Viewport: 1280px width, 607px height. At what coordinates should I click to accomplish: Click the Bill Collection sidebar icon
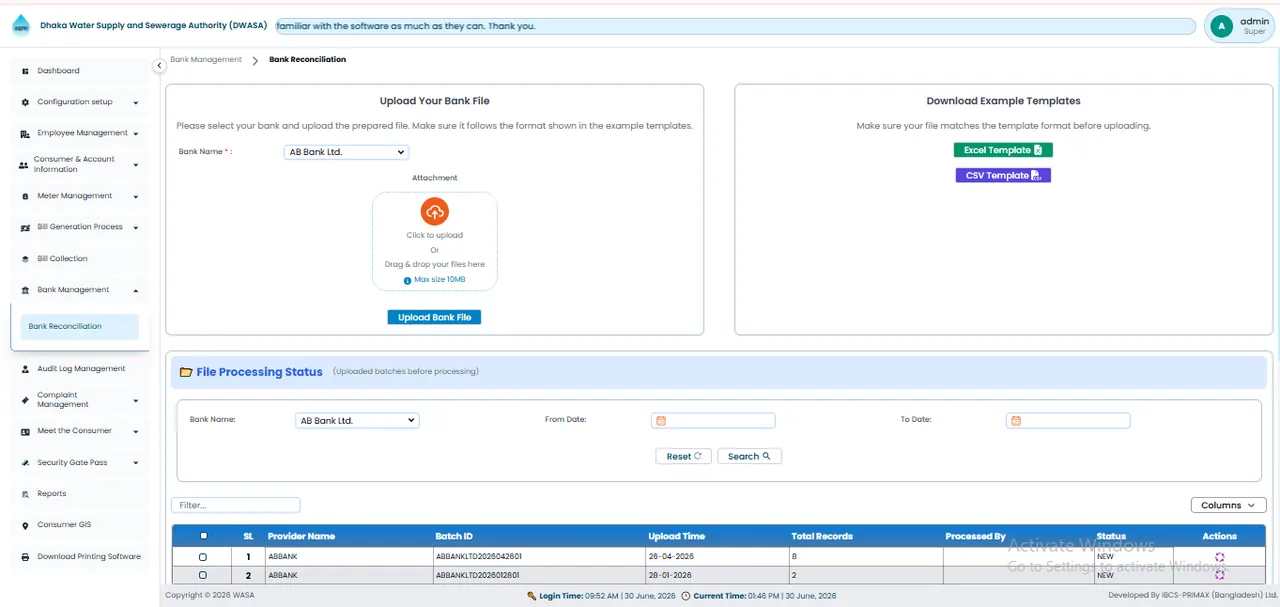point(25,259)
